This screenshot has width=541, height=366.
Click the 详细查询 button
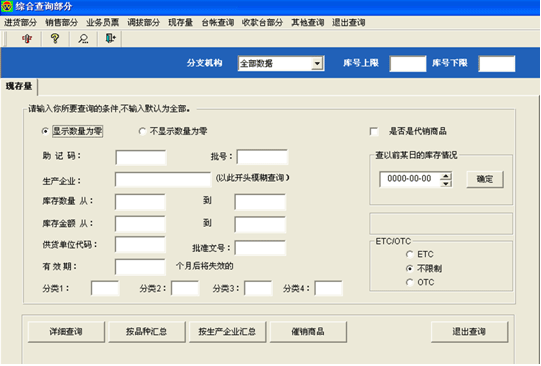click(66, 332)
